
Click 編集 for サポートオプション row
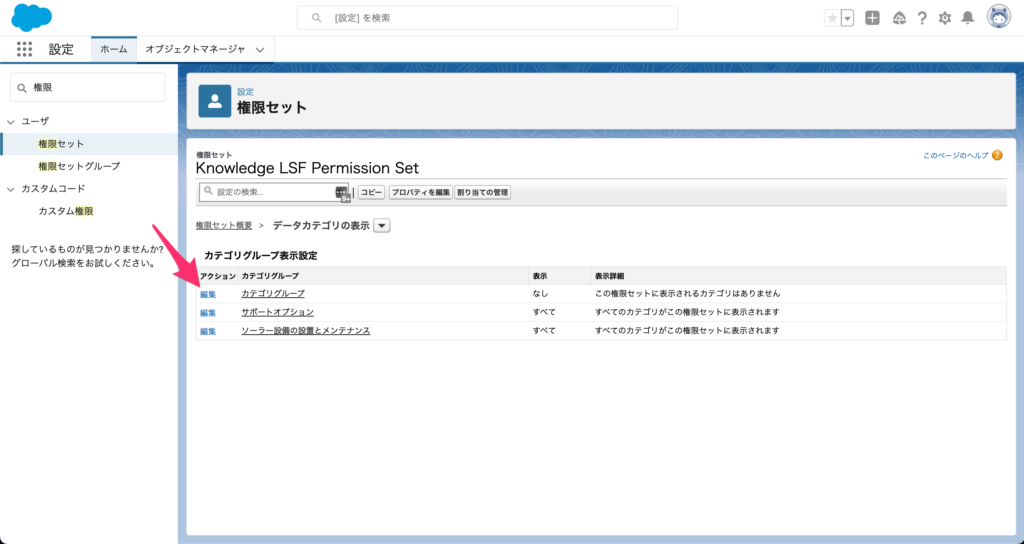pos(208,313)
